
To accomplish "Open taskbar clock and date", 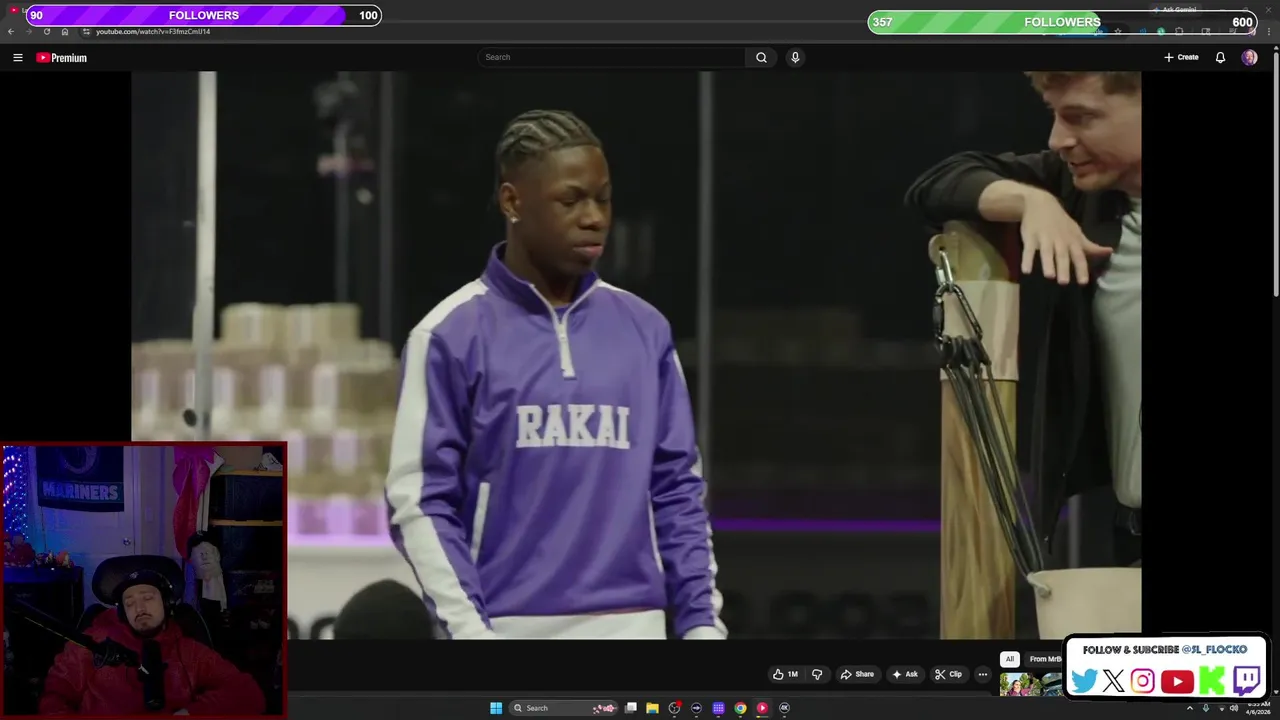I will (x=1257, y=708).
